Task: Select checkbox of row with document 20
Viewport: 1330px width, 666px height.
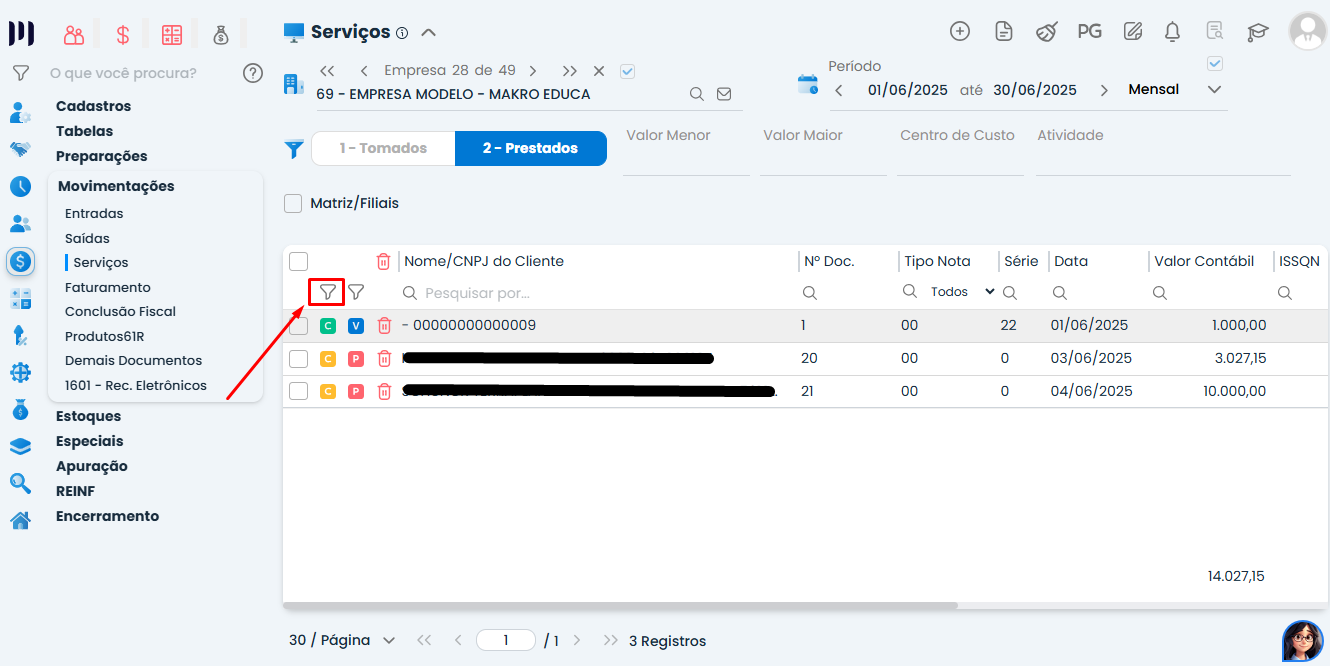Action: click(x=298, y=359)
